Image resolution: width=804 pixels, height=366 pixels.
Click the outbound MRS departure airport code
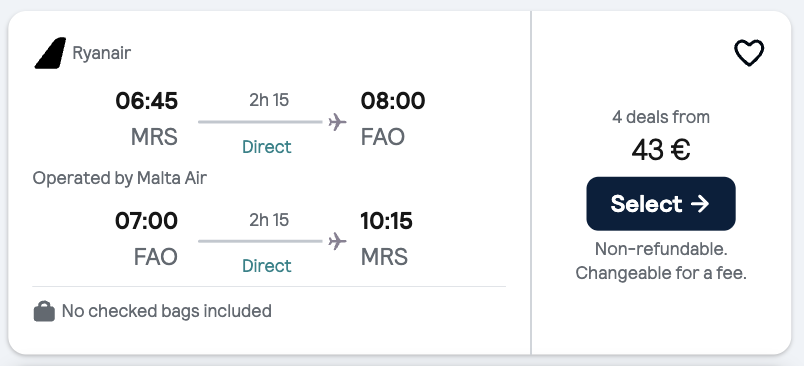[154, 137]
